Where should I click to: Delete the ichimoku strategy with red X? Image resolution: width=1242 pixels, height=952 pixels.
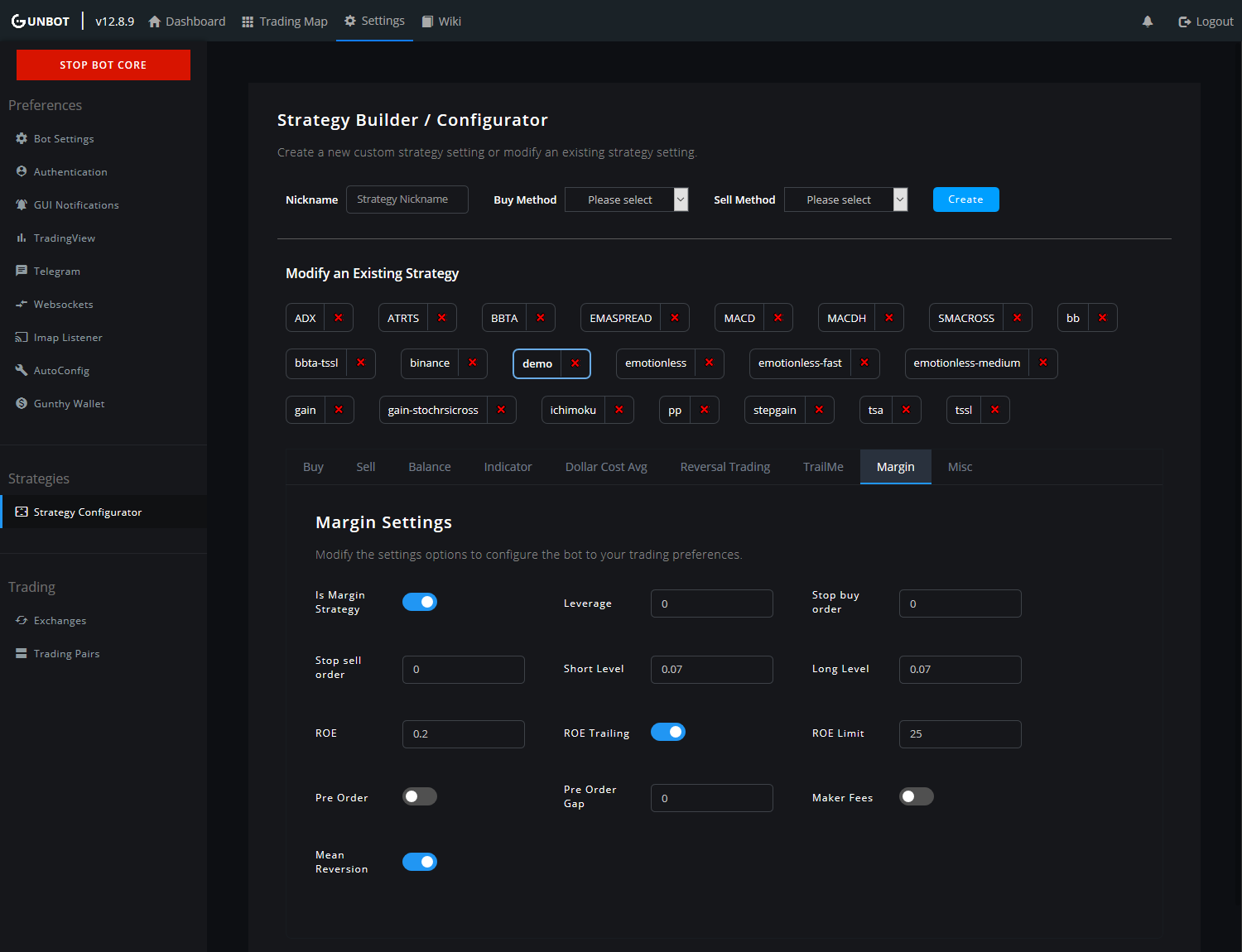(619, 410)
